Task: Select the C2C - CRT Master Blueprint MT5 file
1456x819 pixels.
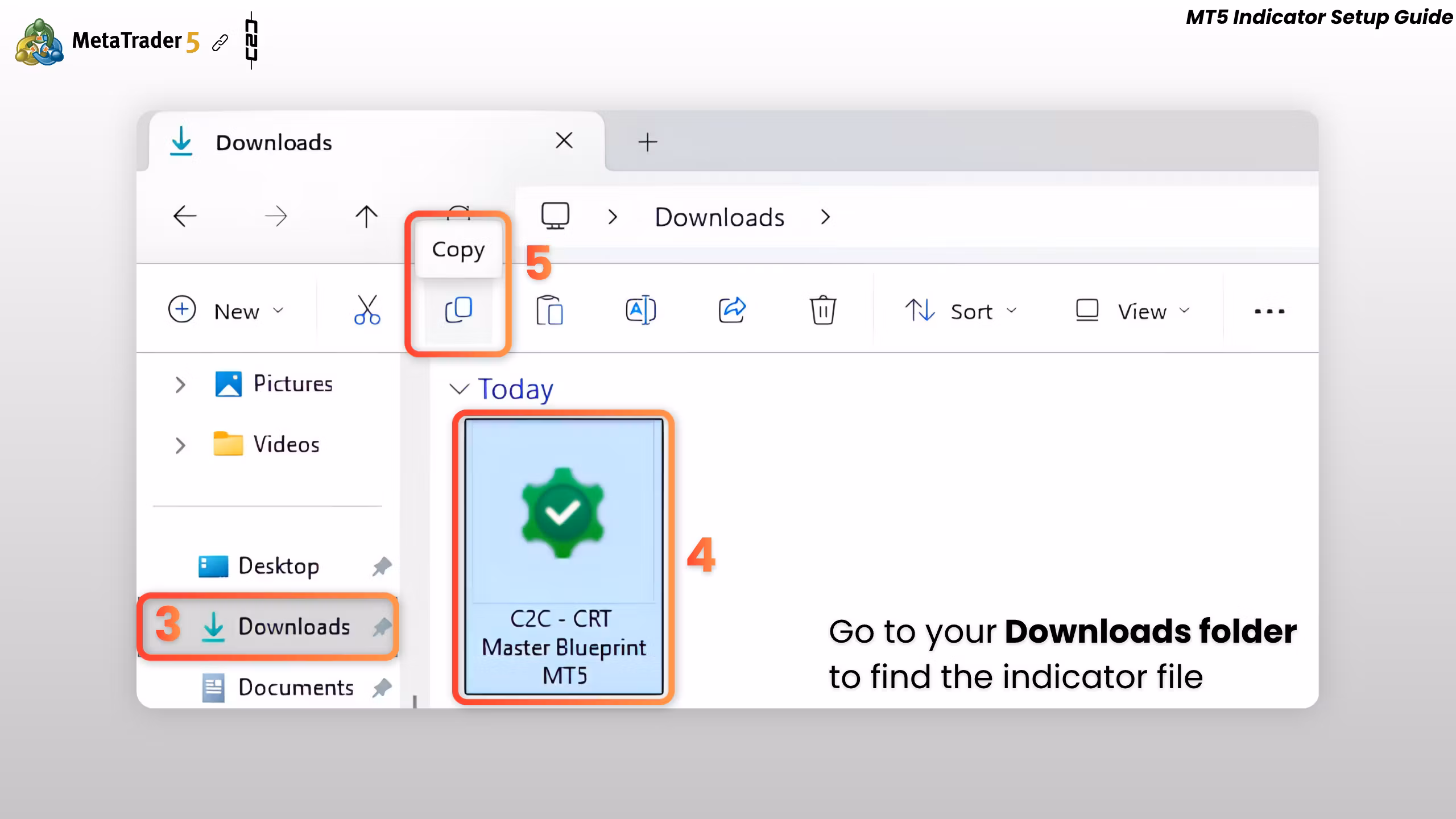Action: (564, 557)
